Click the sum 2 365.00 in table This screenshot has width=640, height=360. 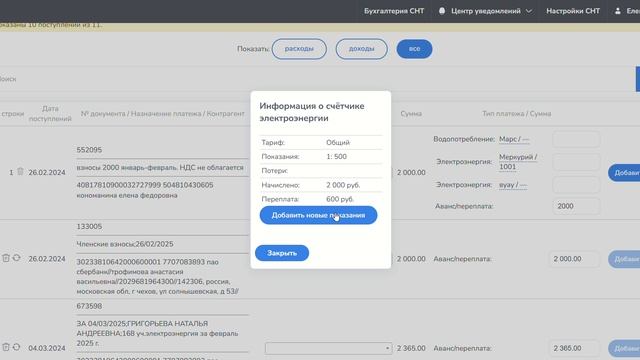(411, 348)
